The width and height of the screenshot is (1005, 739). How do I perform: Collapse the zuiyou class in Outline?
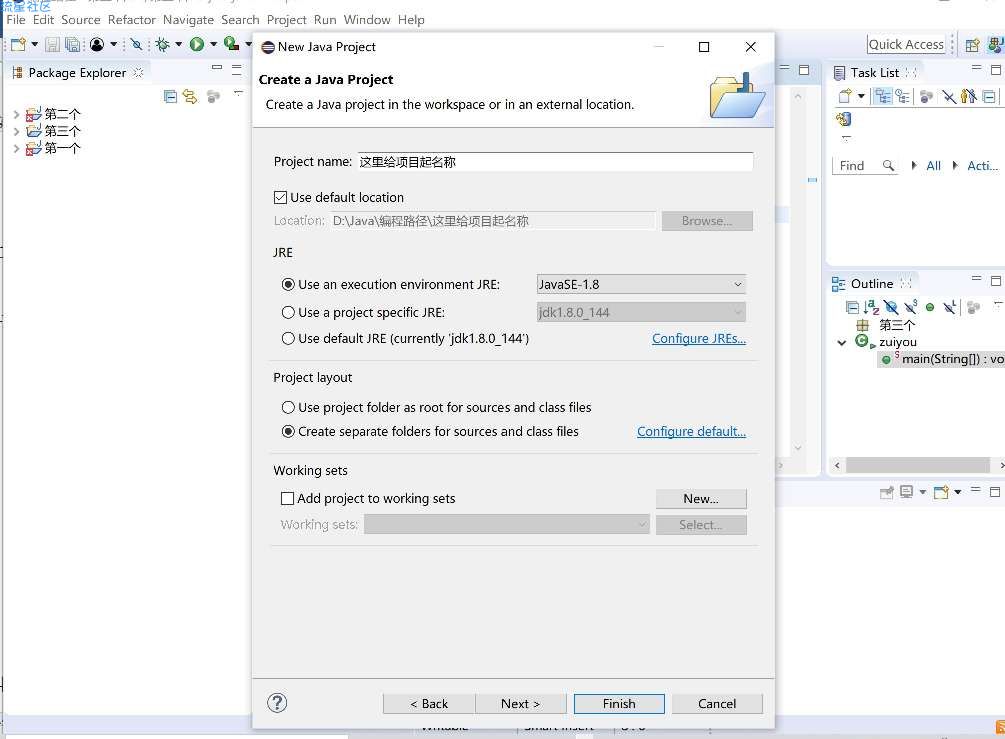point(842,342)
